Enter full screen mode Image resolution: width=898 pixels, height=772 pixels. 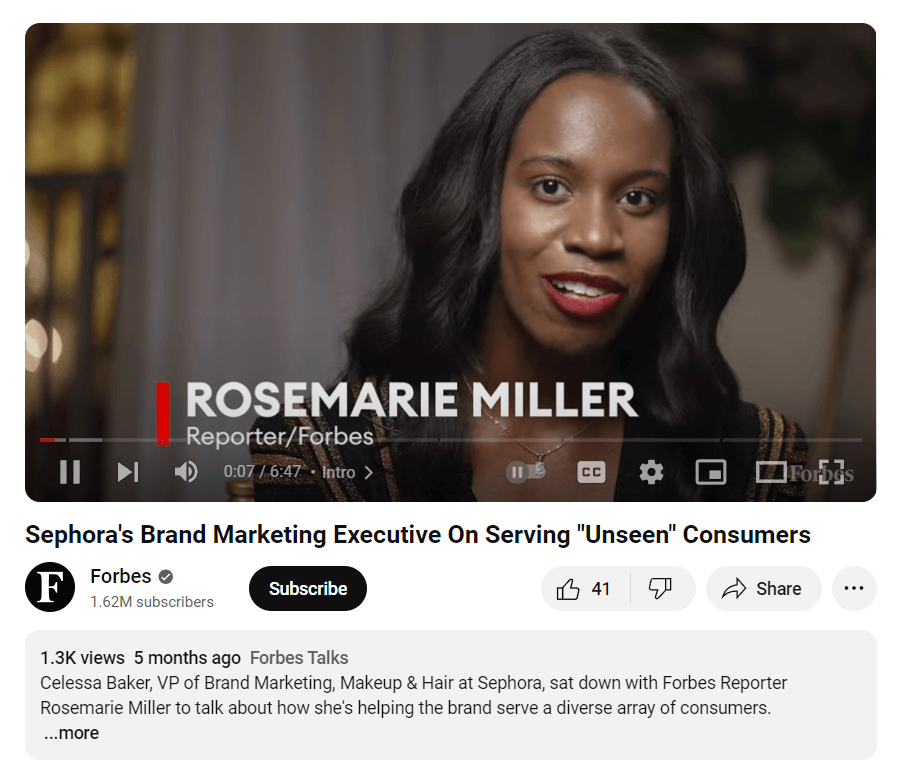pyautogui.click(x=831, y=472)
